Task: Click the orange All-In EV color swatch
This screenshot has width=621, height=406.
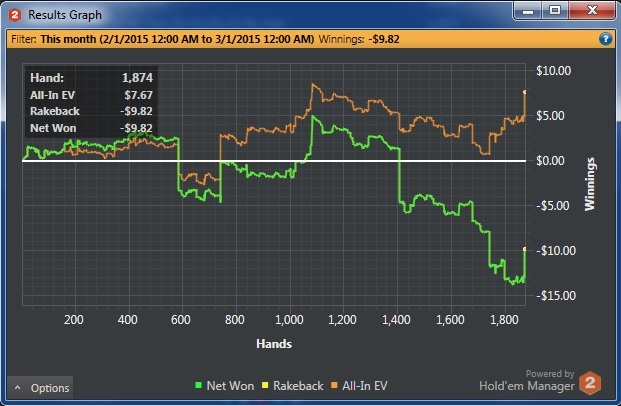Action: point(334,385)
